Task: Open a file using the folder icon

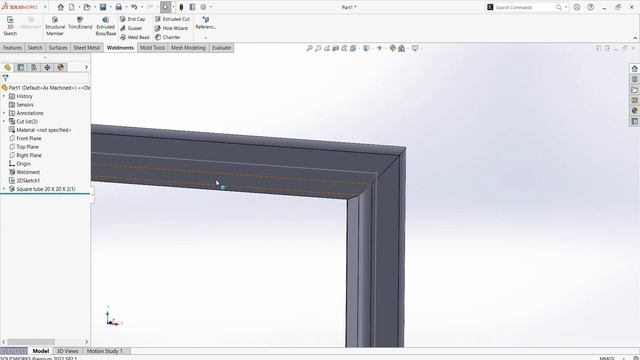Action: click(x=87, y=7)
